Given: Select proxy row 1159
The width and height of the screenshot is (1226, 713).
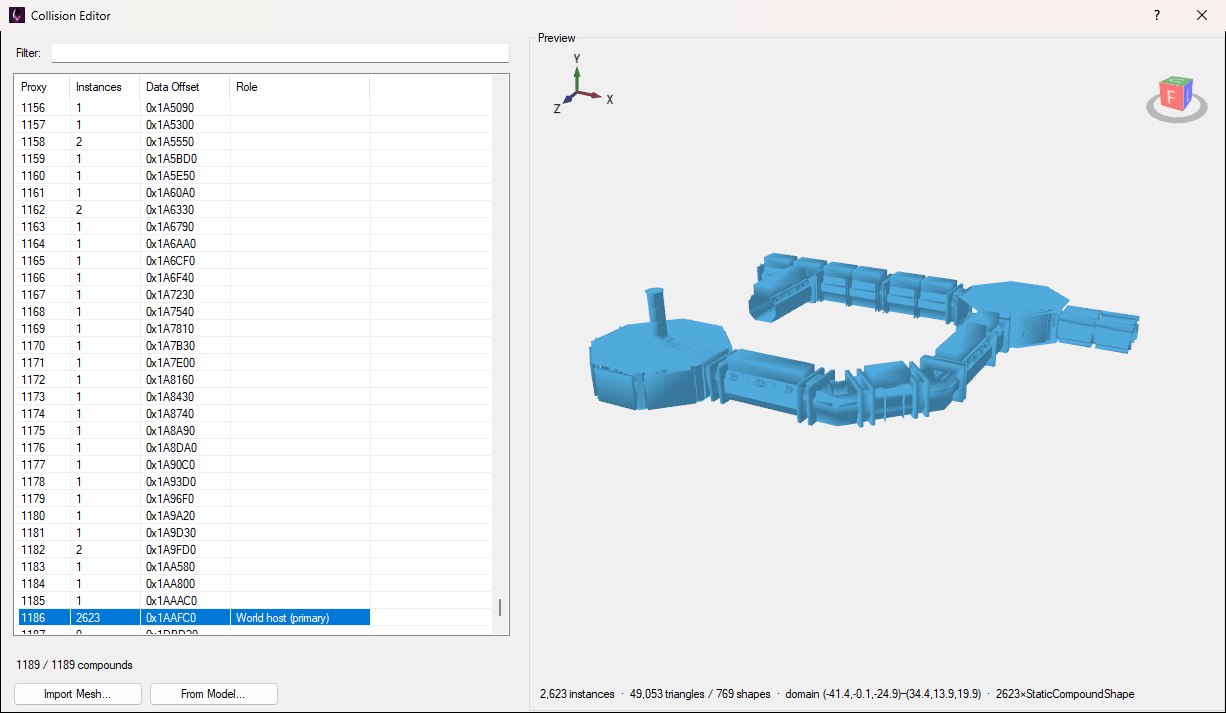Looking at the screenshot, I should [194, 159].
